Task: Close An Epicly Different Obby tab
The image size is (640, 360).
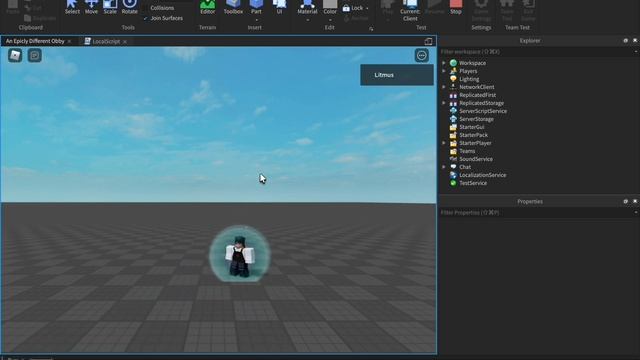Action: coord(69,42)
